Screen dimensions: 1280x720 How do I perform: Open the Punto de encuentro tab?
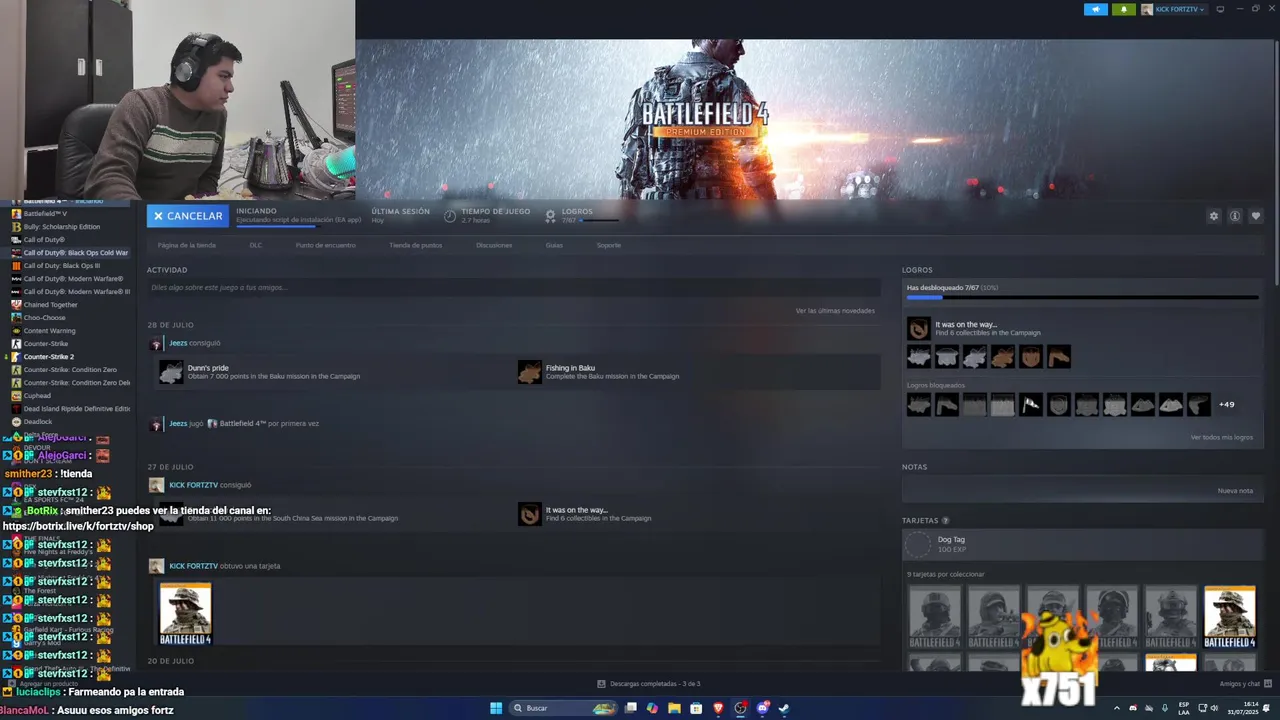tap(325, 245)
